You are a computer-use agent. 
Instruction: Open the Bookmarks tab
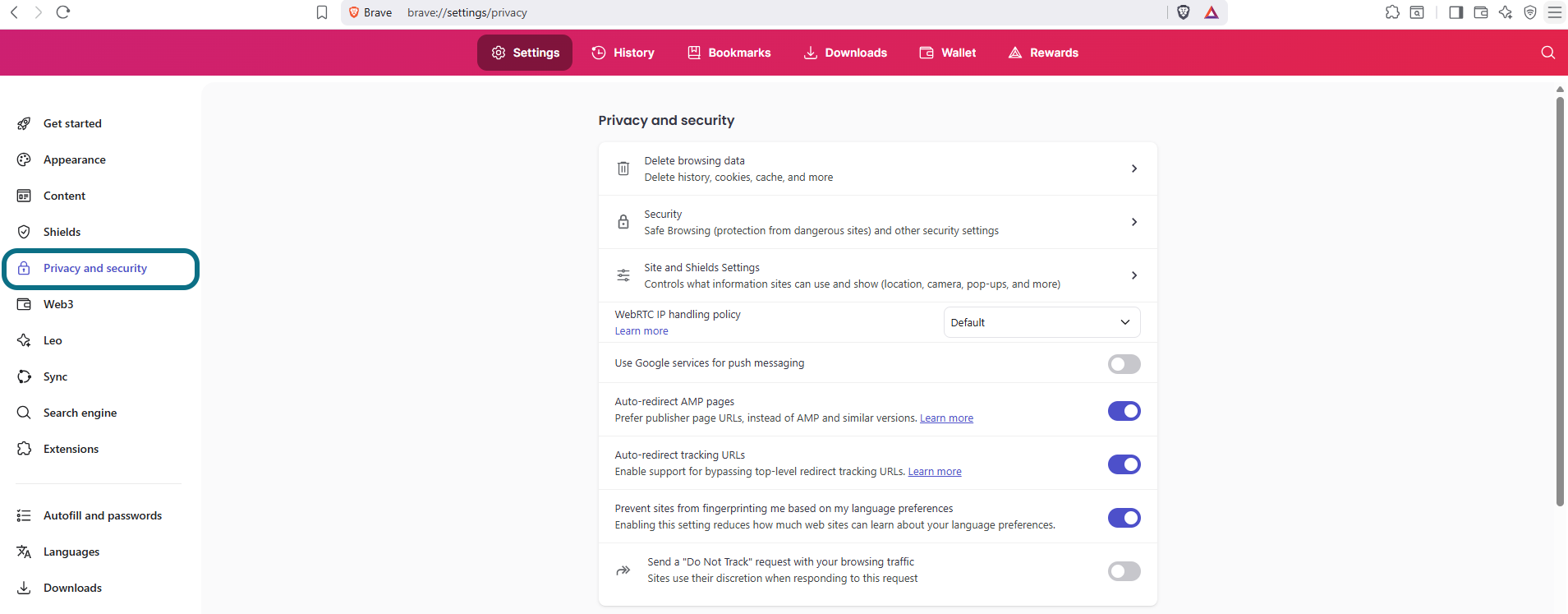[x=729, y=53]
